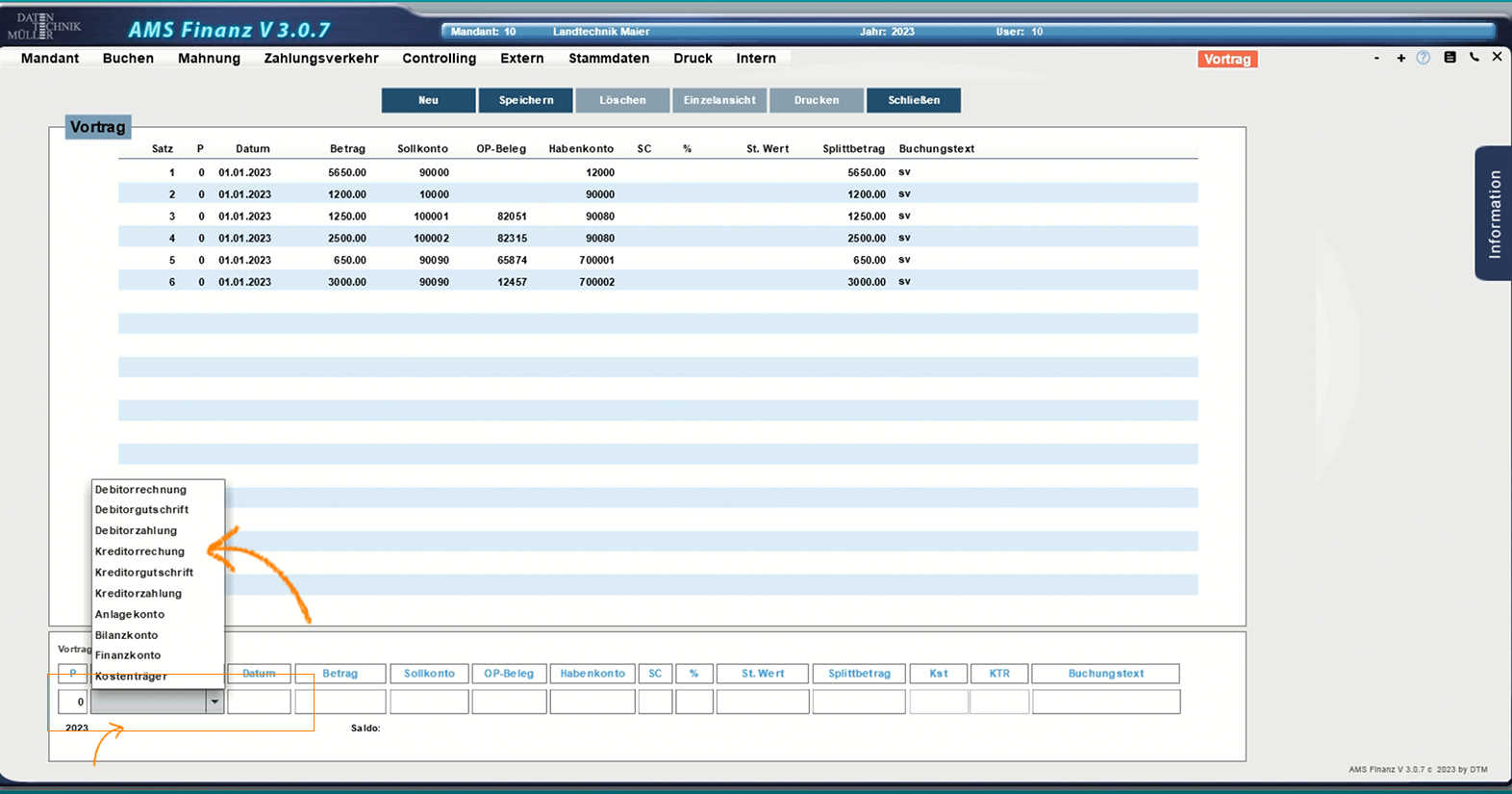Open the Buchen menu
The width and height of the screenshot is (1512, 794).
(128, 59)
